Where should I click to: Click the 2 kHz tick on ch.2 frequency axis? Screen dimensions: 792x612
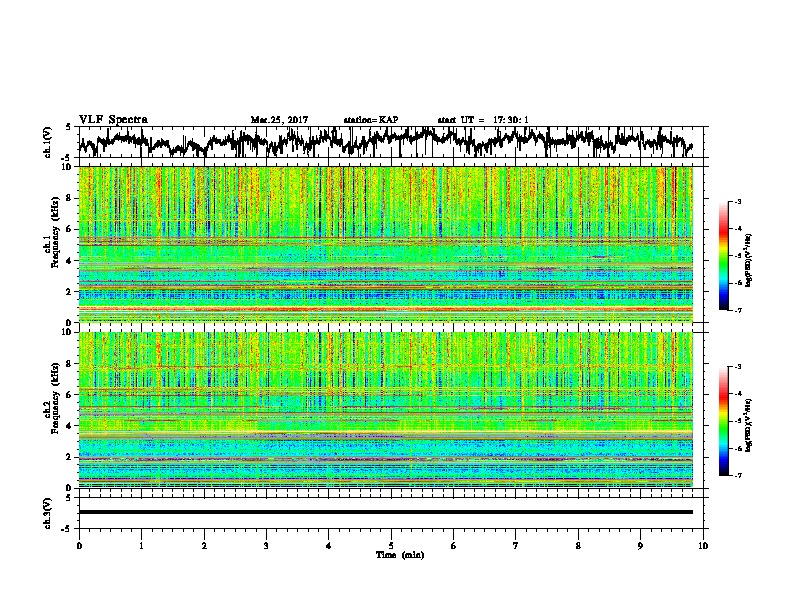69,456
